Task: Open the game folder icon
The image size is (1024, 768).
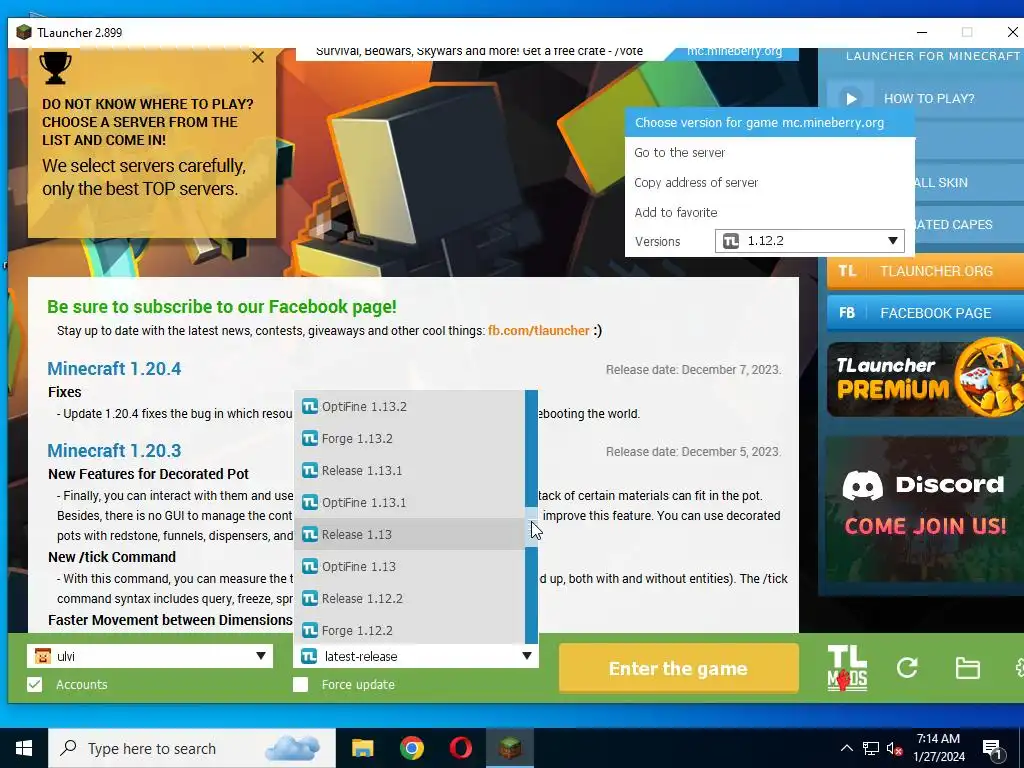Action: click(x=967, y=668)
